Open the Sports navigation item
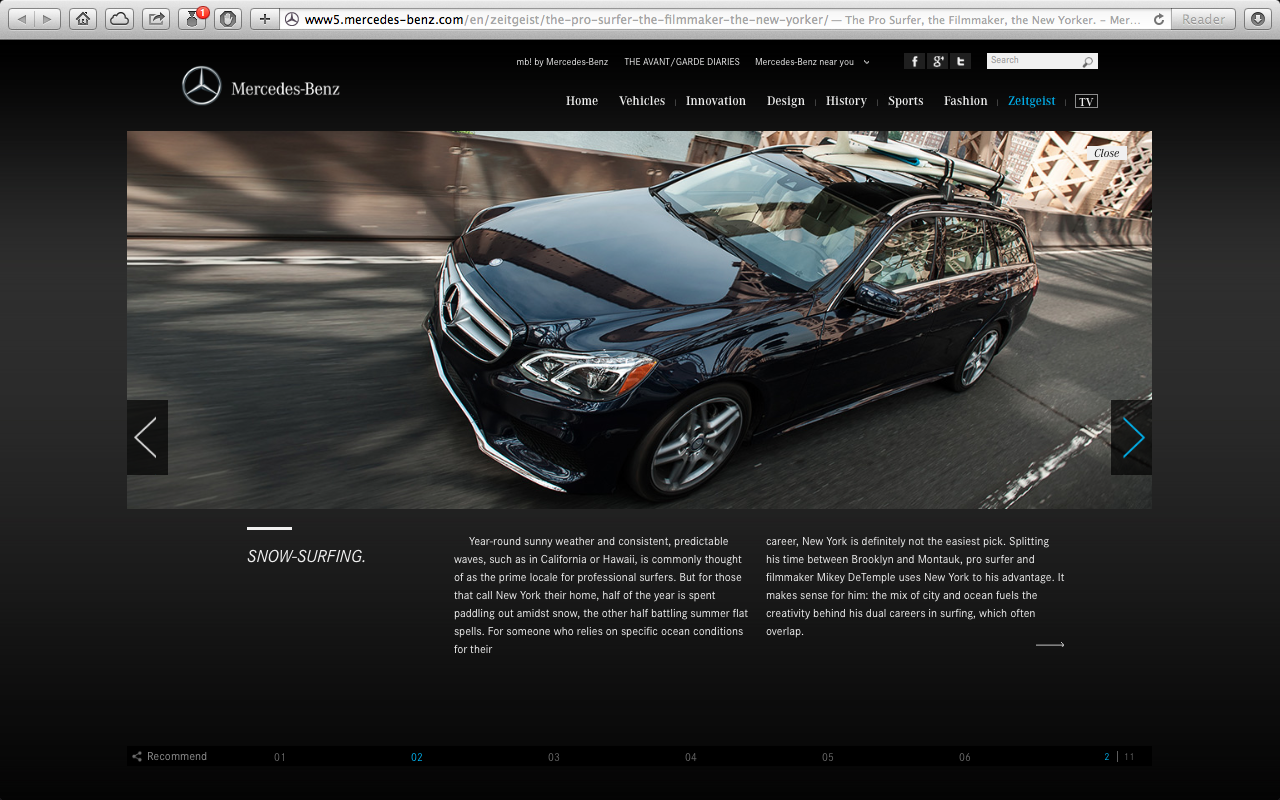 click(x=906, y=101)
